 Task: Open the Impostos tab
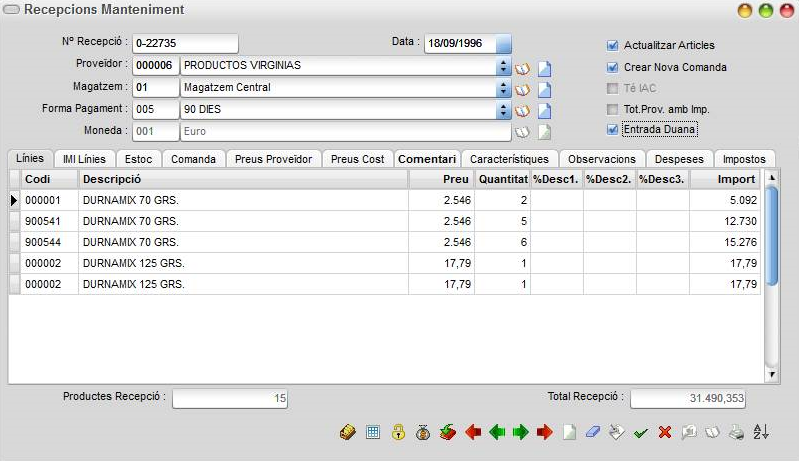coord(744,159)
